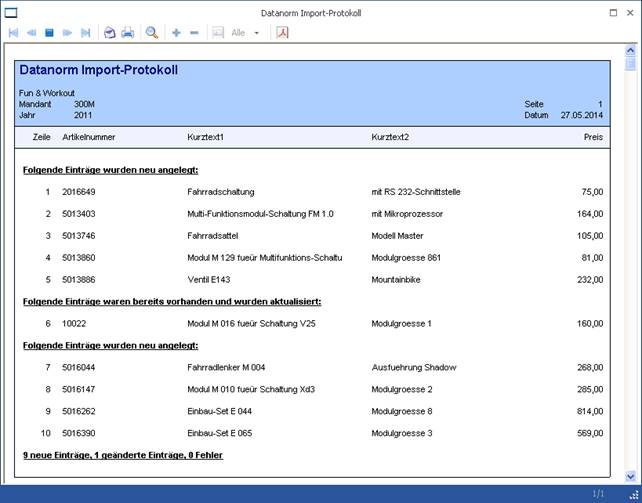Print the import protocol
642x503 pixels.
coord(127,33)
